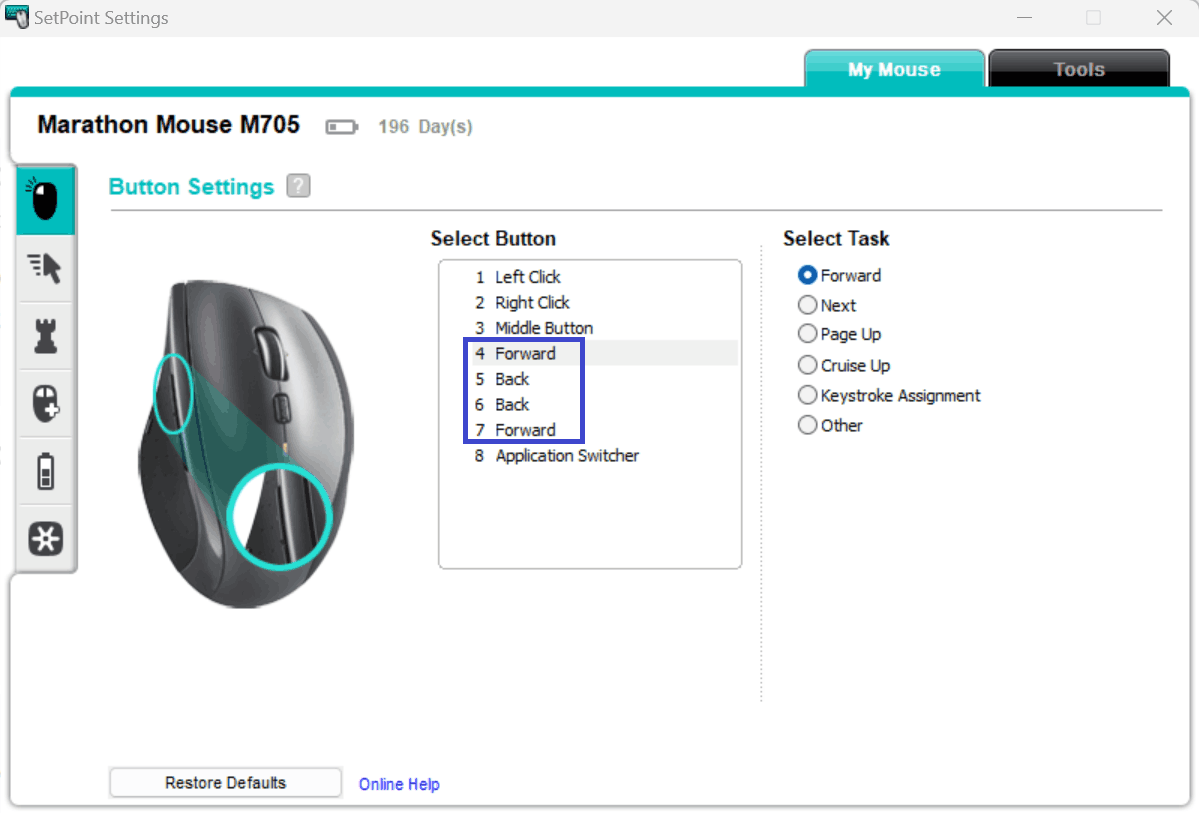Choose the Page Up radio option
Viewport: 1199px width, 813px height.
(807, 334)
